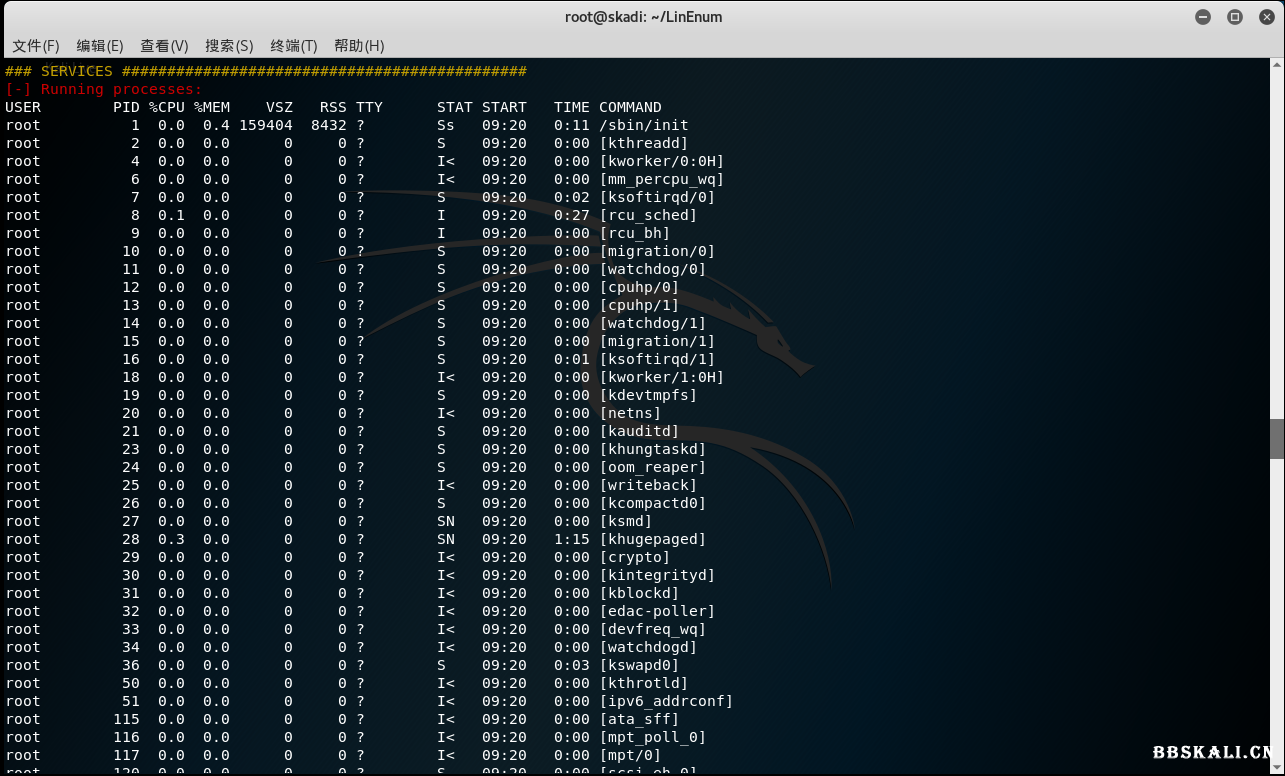Close the terminal window
The width and height of the screenshot is (1285, 776).
pos(1266,17)
